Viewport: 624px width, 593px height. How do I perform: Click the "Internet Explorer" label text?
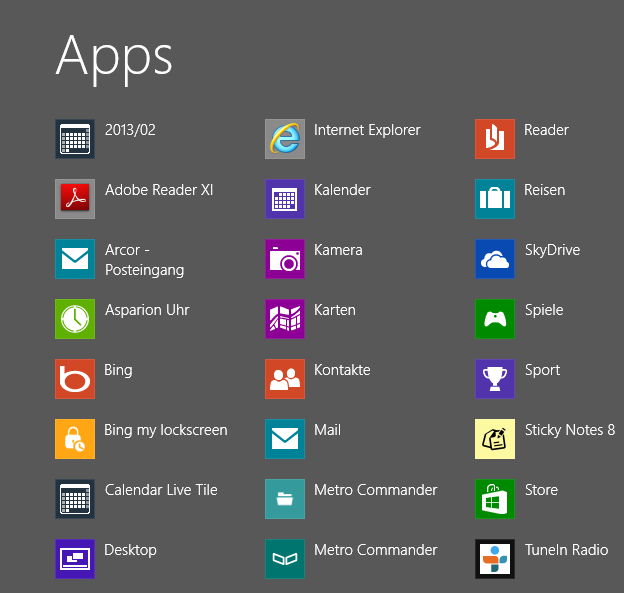pos(367,130)
